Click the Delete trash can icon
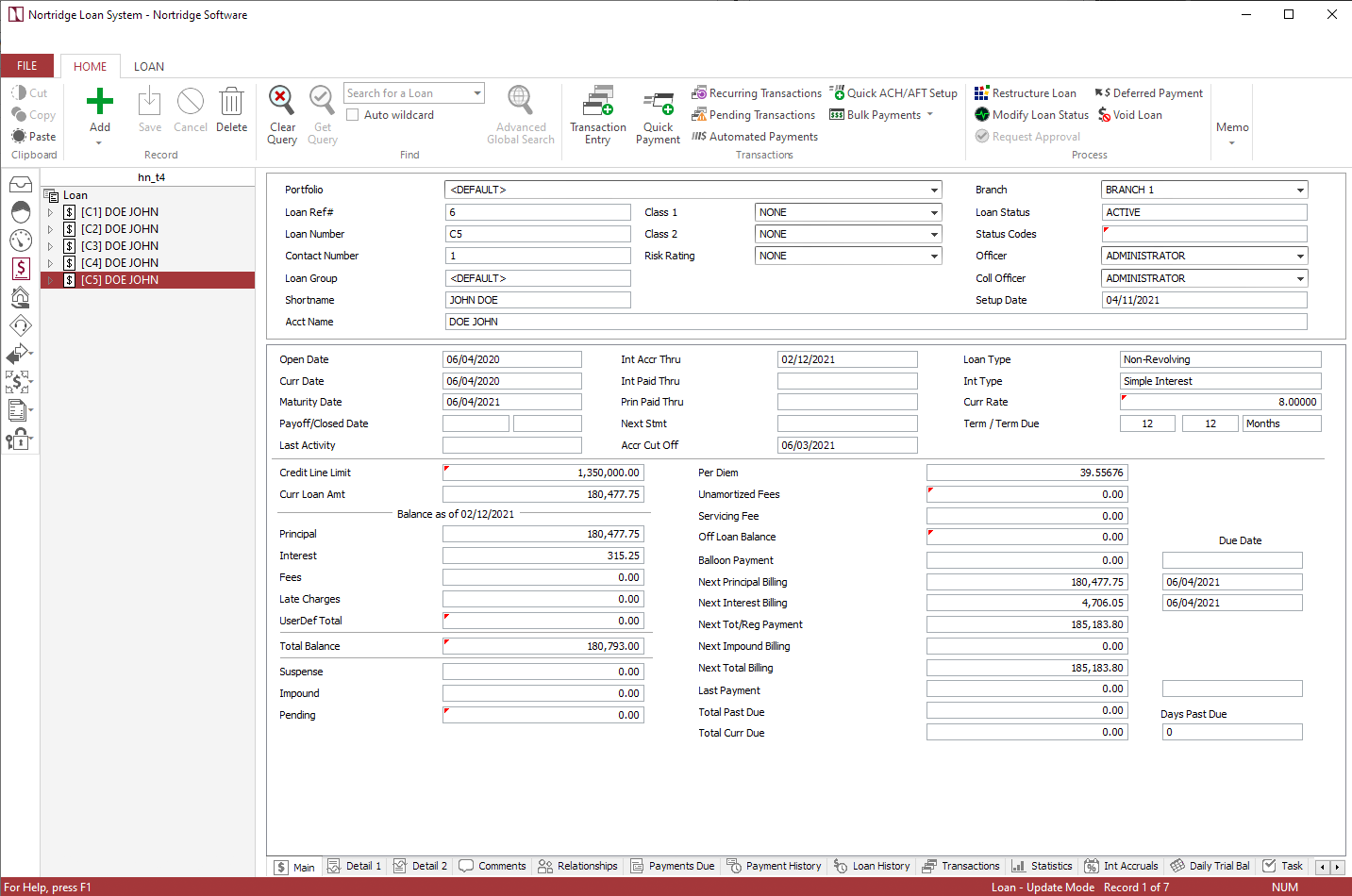The width and height of the screenshot is (1352, 896). tap(231, 101)
